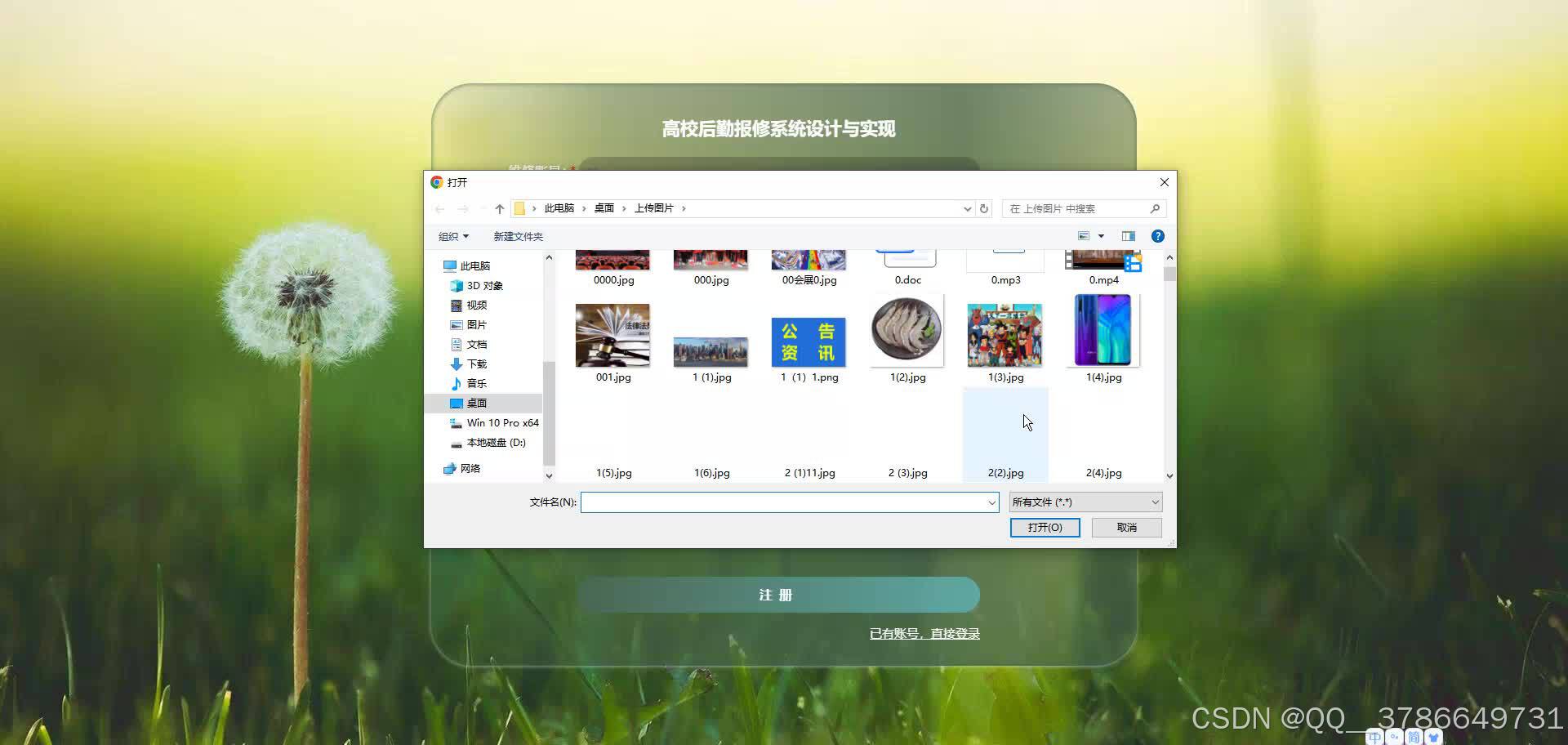Toggle the preview pane icon
The image size is (1568, 745).
[x=1128, y=236]
